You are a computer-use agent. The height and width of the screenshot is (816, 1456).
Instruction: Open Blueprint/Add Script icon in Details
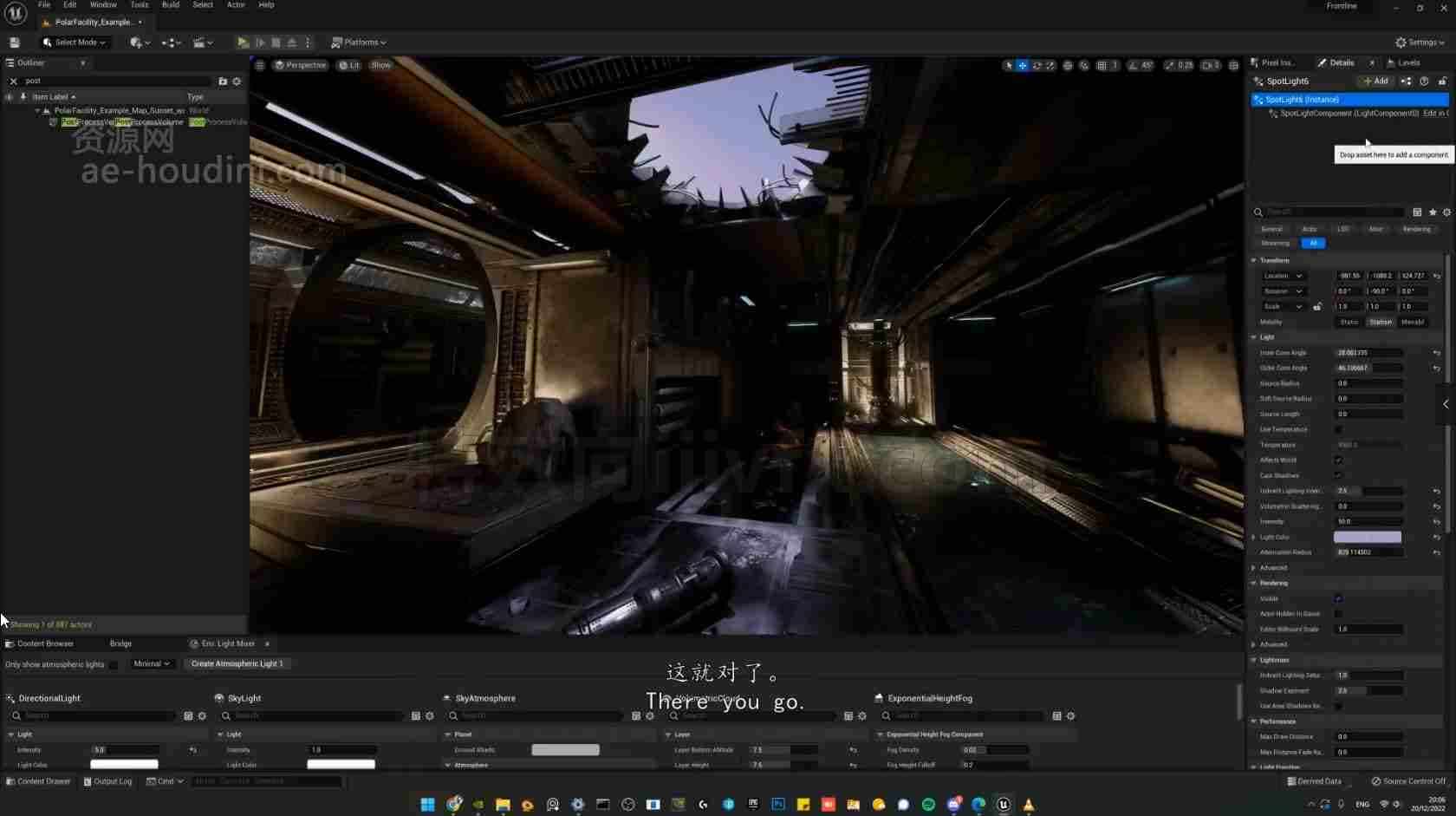1406,82
